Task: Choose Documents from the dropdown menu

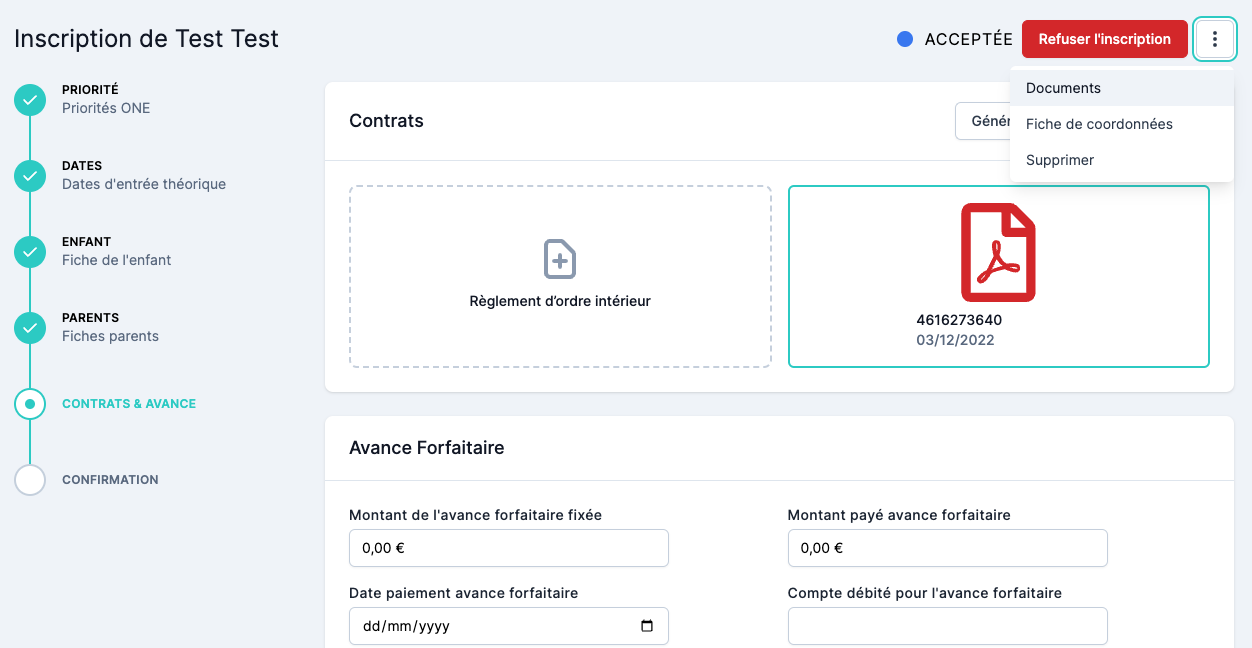Action: coord(1063,88)
